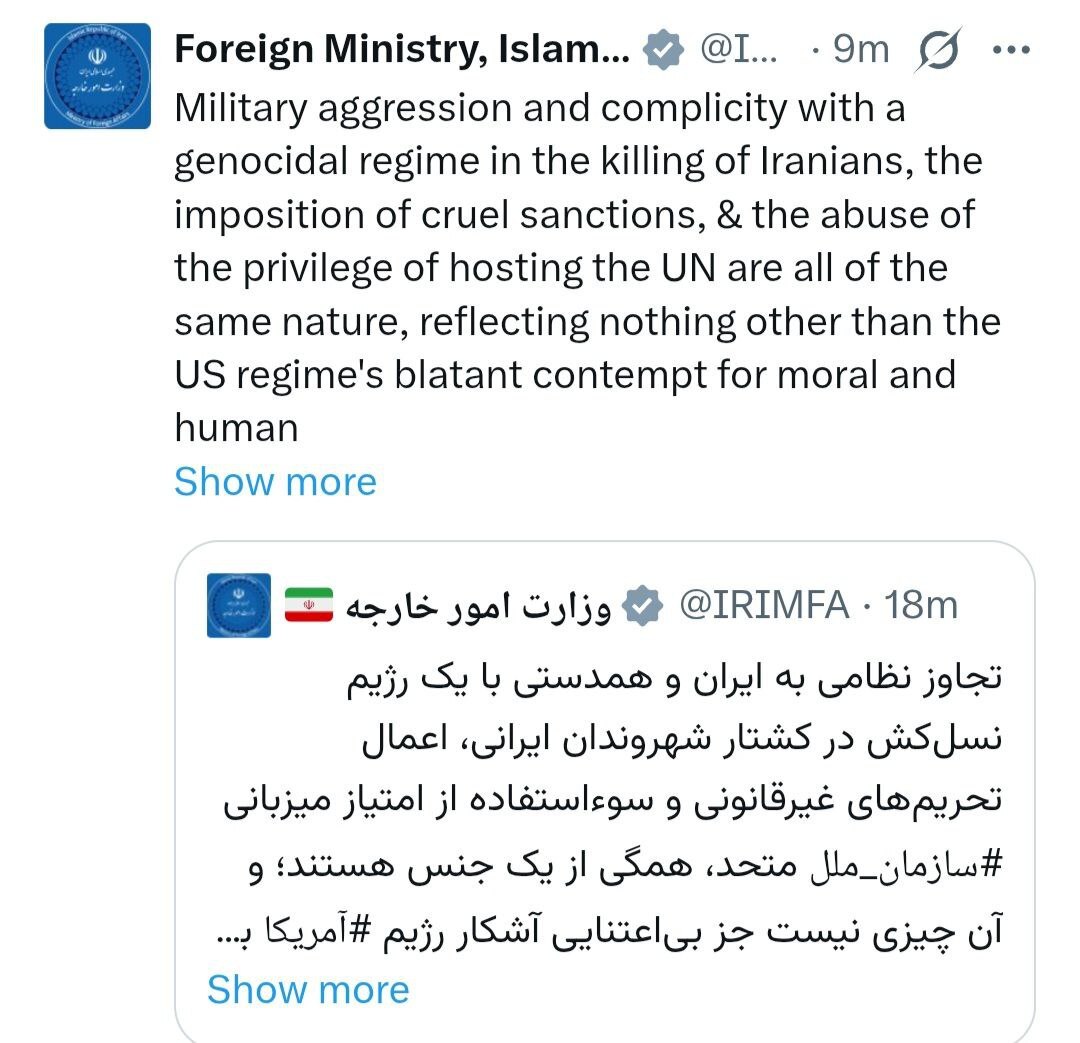Click the verified badge next to وزارت امور خارجه
This screenshot has height=1043, width=1080.
pos(641,604)
